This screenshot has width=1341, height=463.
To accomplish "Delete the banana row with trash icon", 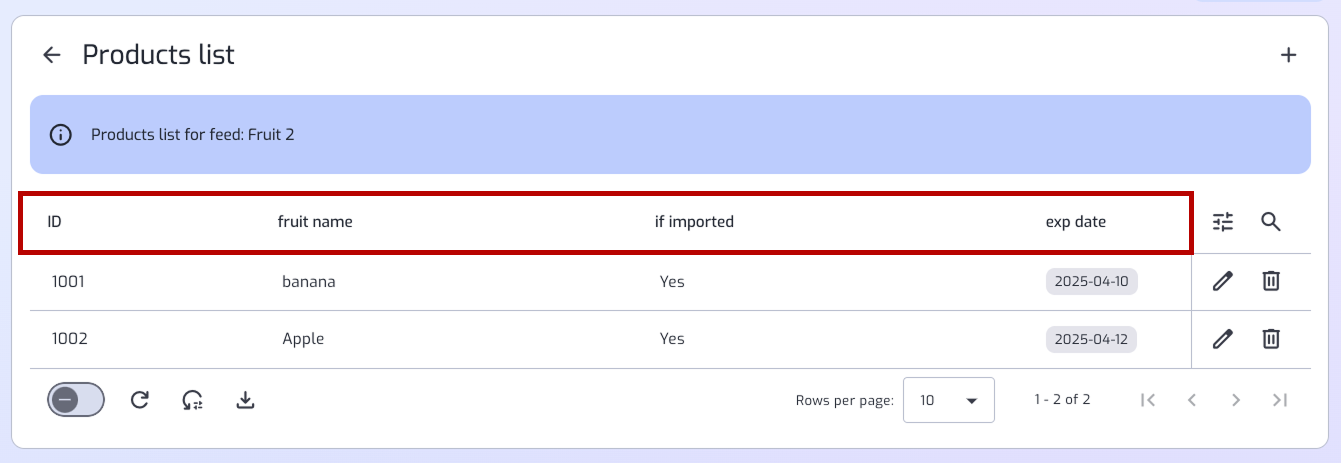I will 1270,281.
